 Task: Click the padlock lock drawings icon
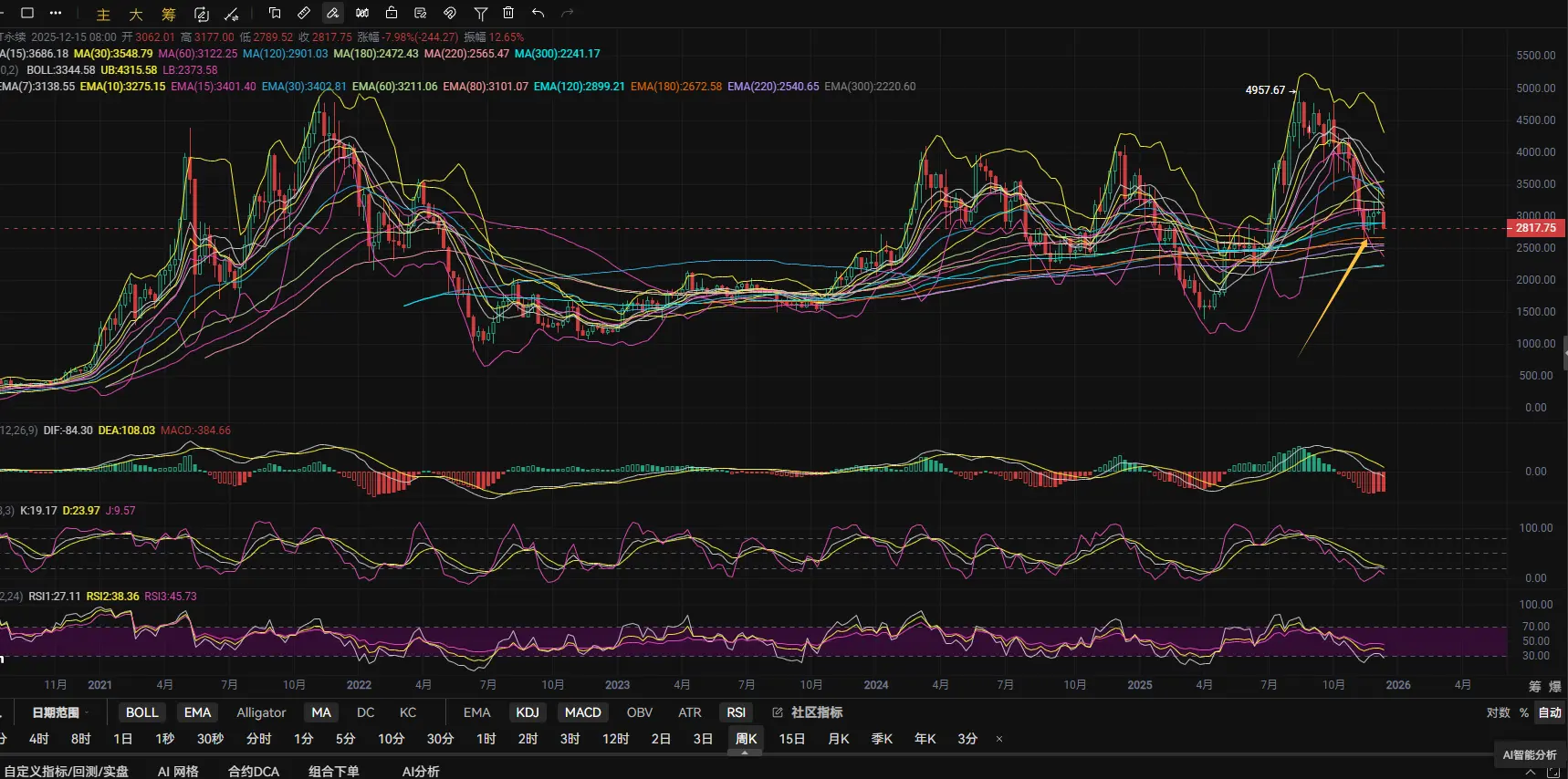(392, 13)
